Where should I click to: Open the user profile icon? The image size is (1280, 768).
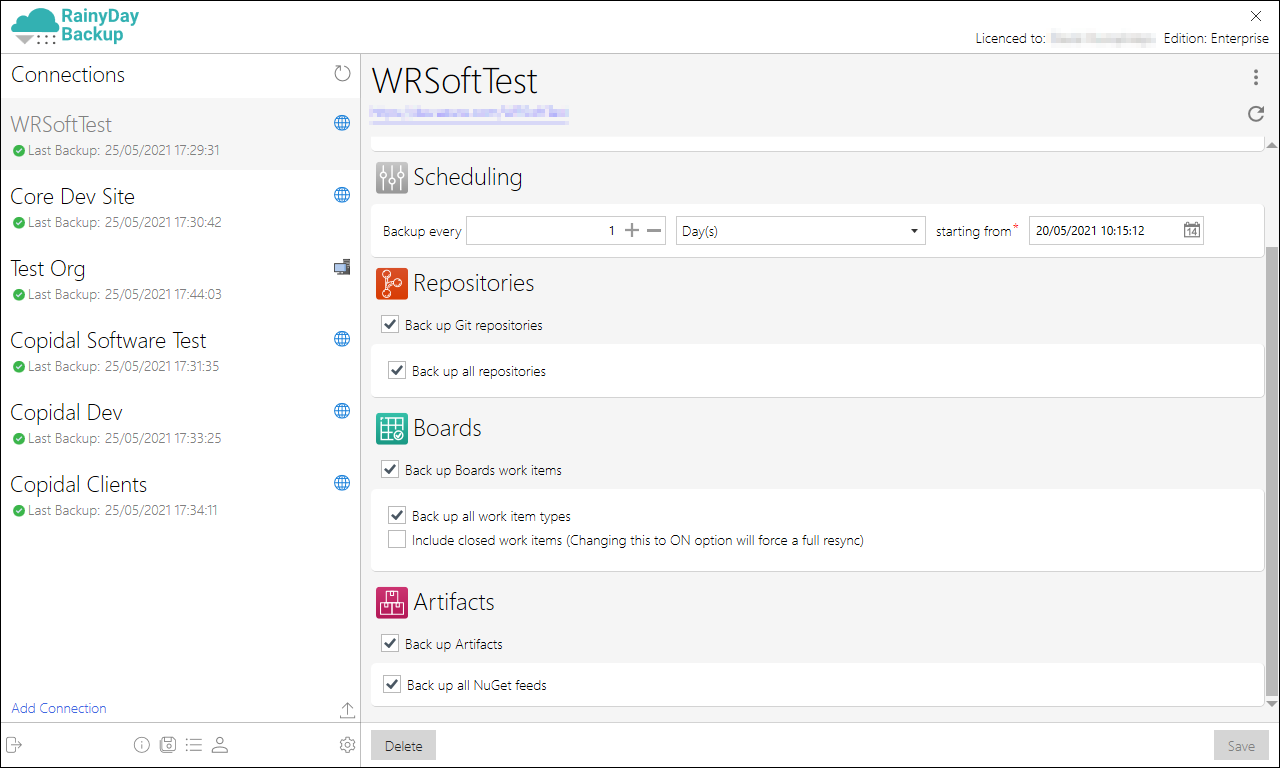[x=220, y=745]
